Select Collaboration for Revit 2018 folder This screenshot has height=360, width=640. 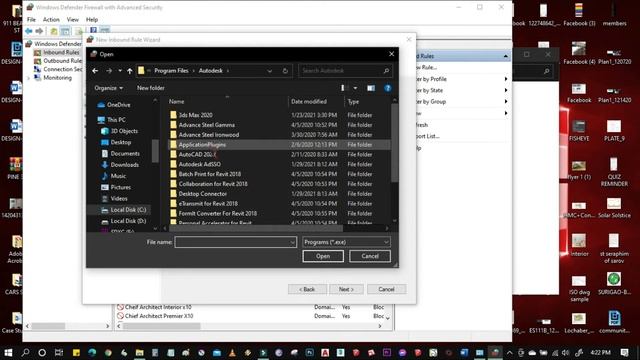[x=213, y=184]
